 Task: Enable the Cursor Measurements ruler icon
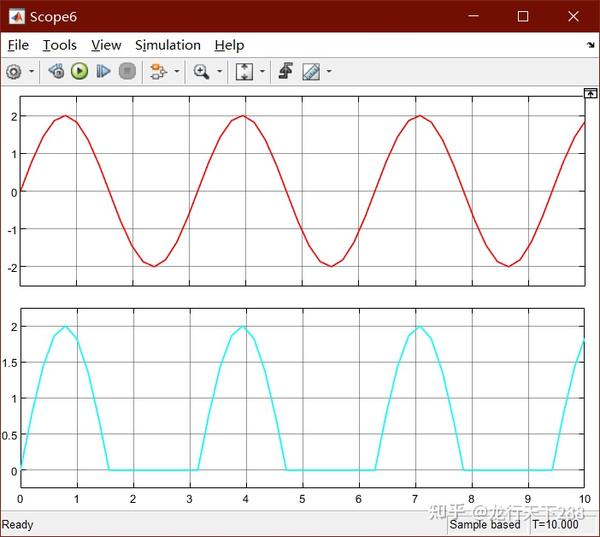point(311,72)
